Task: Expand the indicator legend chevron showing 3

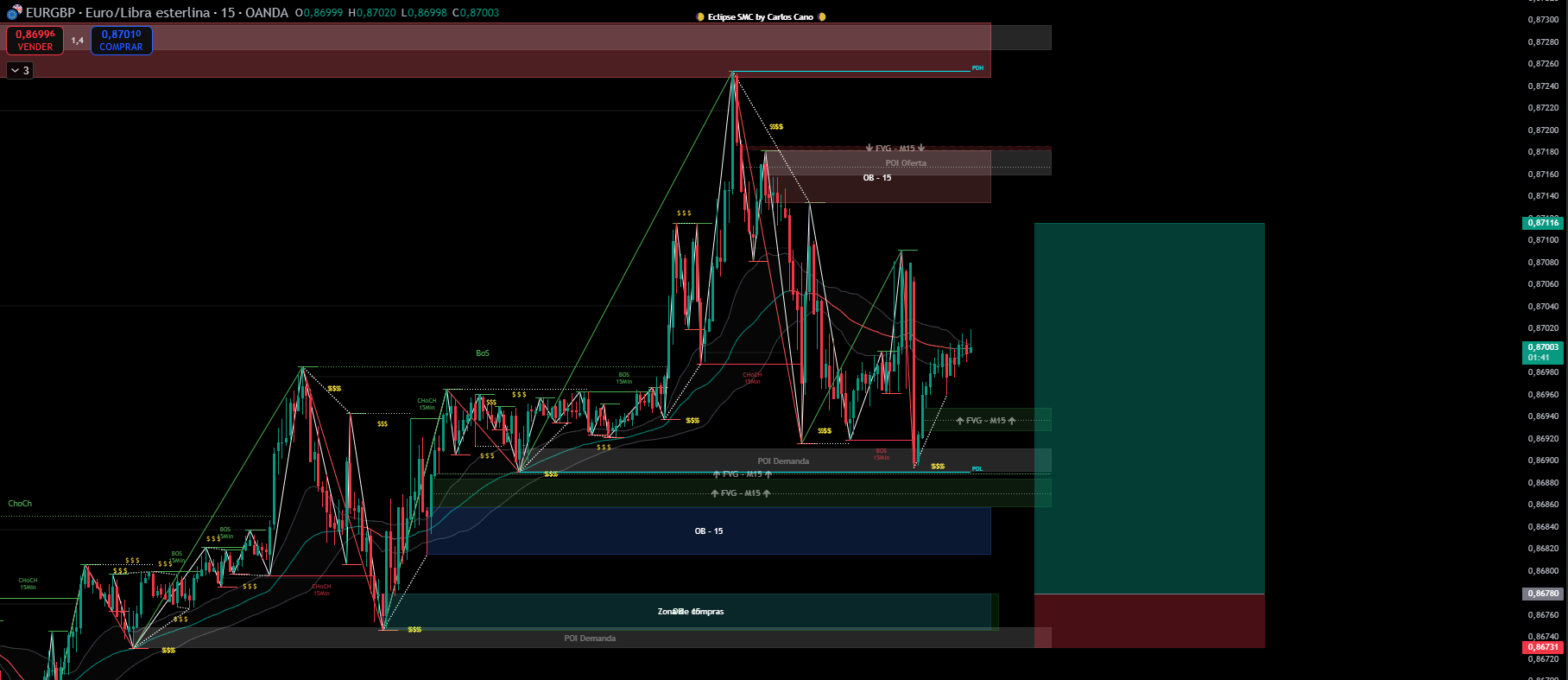Action: pos(20,70)
